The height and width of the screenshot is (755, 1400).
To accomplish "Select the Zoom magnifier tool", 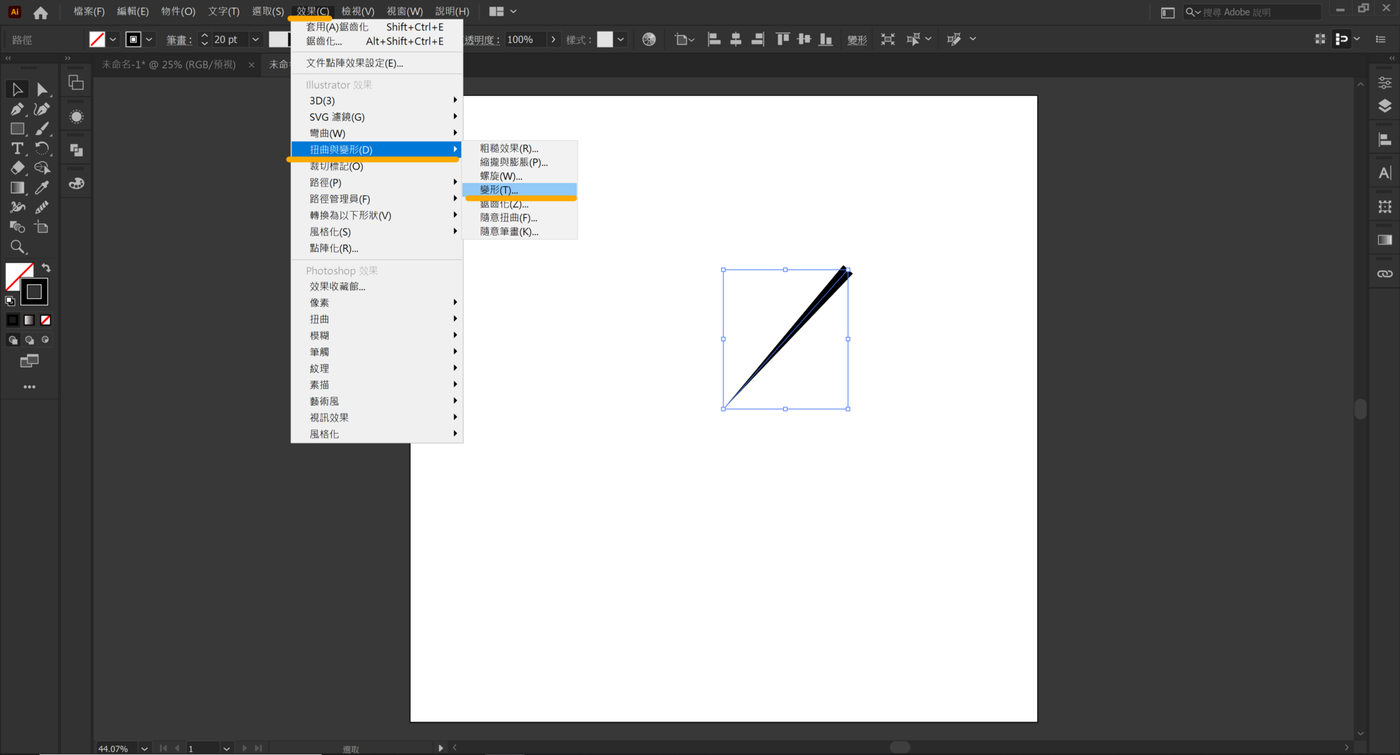I will pos(17,246).
